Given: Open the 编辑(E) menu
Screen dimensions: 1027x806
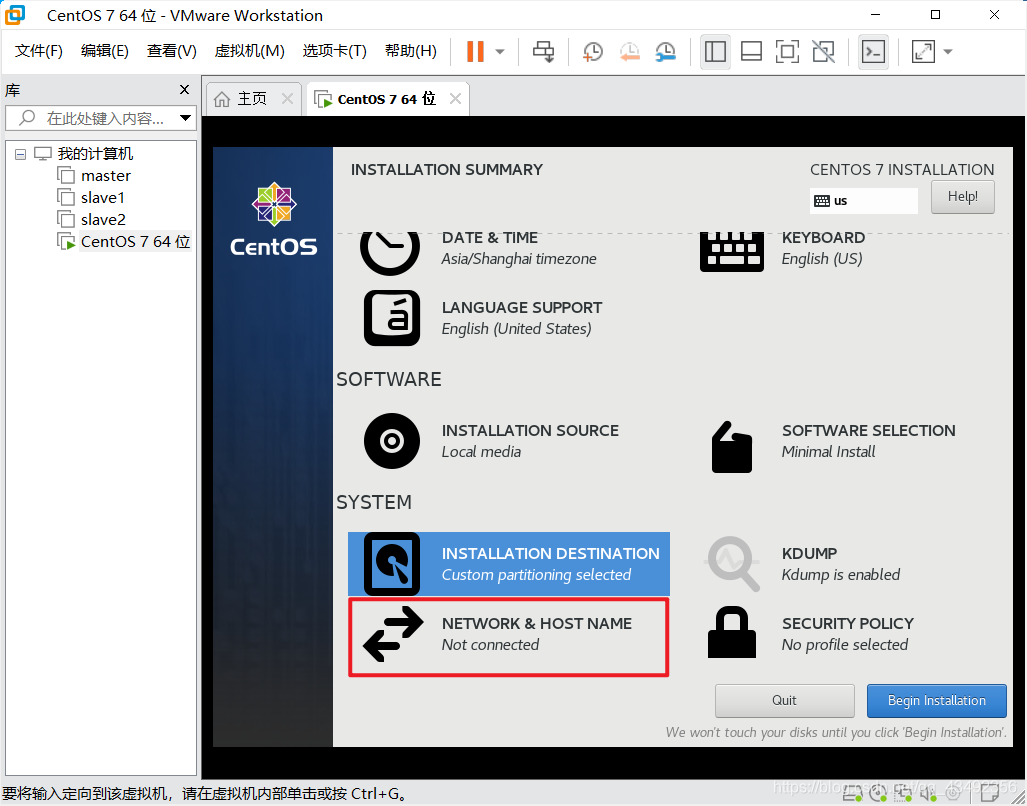Looking at the screenshot, I should coord(105,51).
